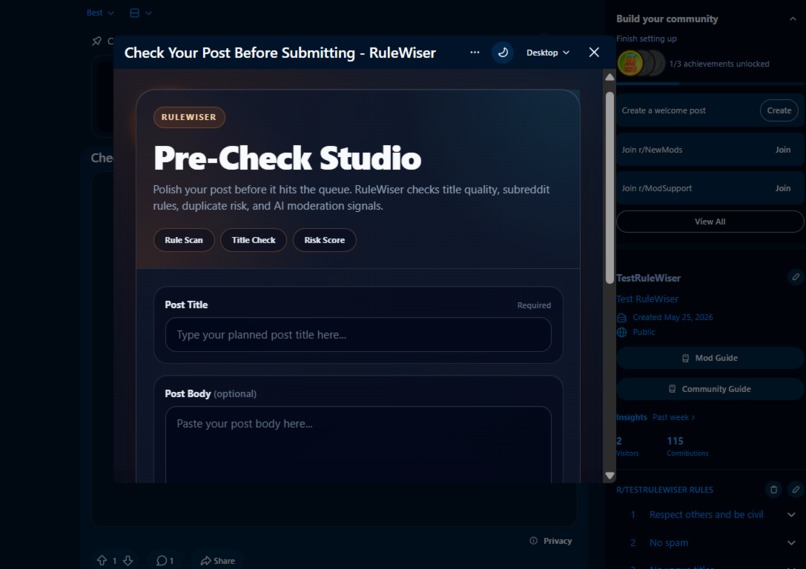This screenshot has width=806, height=569.
Task: Select the Title Check chip
Action: pyautogui.click(x=253, y=240)
